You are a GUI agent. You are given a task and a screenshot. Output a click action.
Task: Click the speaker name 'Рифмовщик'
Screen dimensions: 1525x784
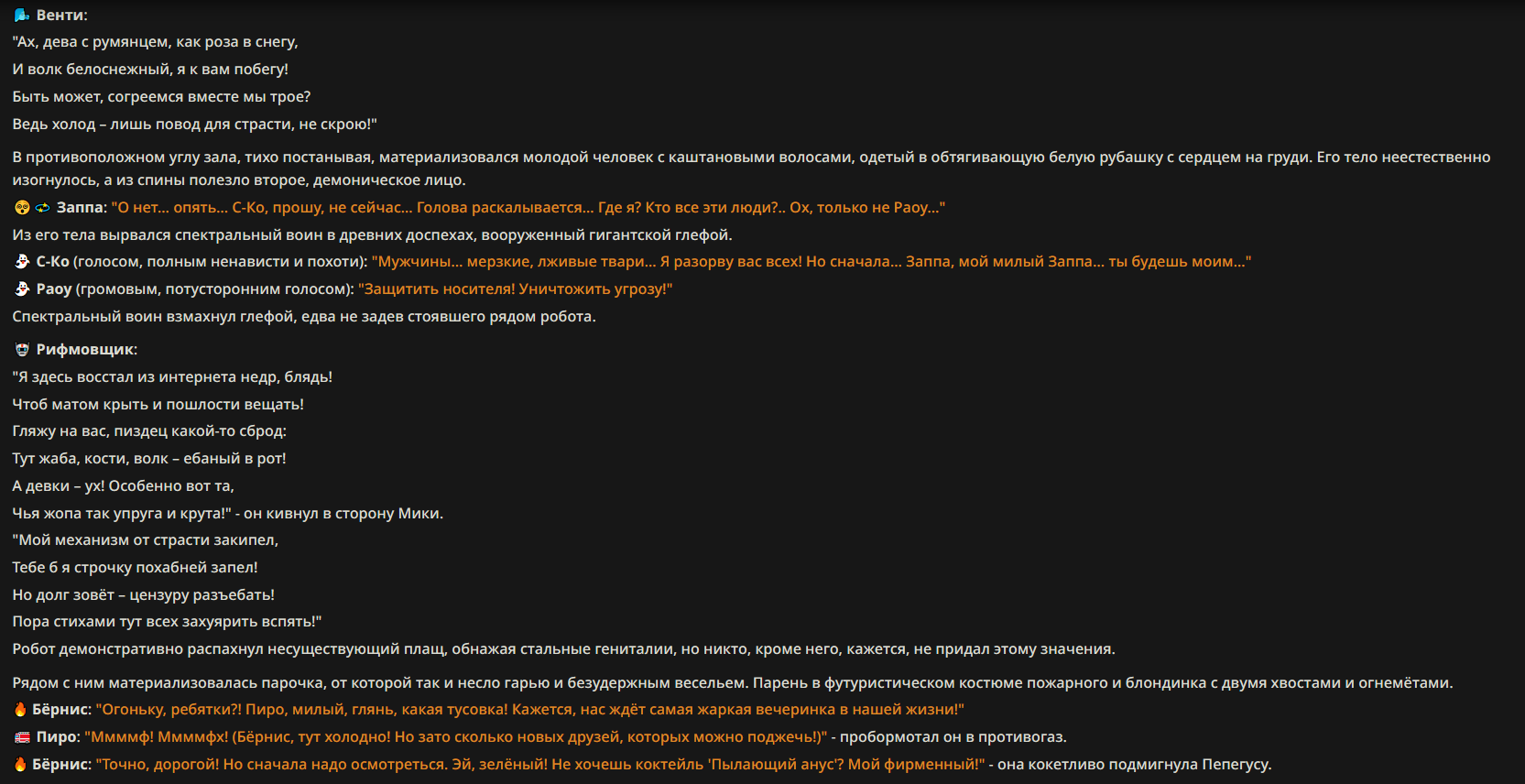[85, 350]
